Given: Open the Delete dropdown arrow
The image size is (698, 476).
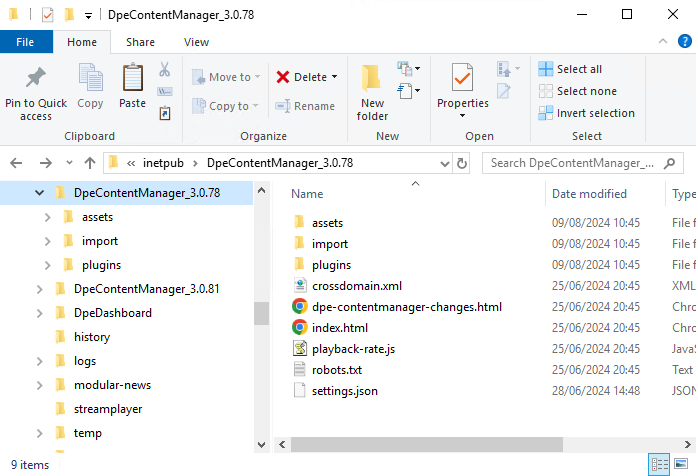Looking at the screenshot, I should 334,77.
